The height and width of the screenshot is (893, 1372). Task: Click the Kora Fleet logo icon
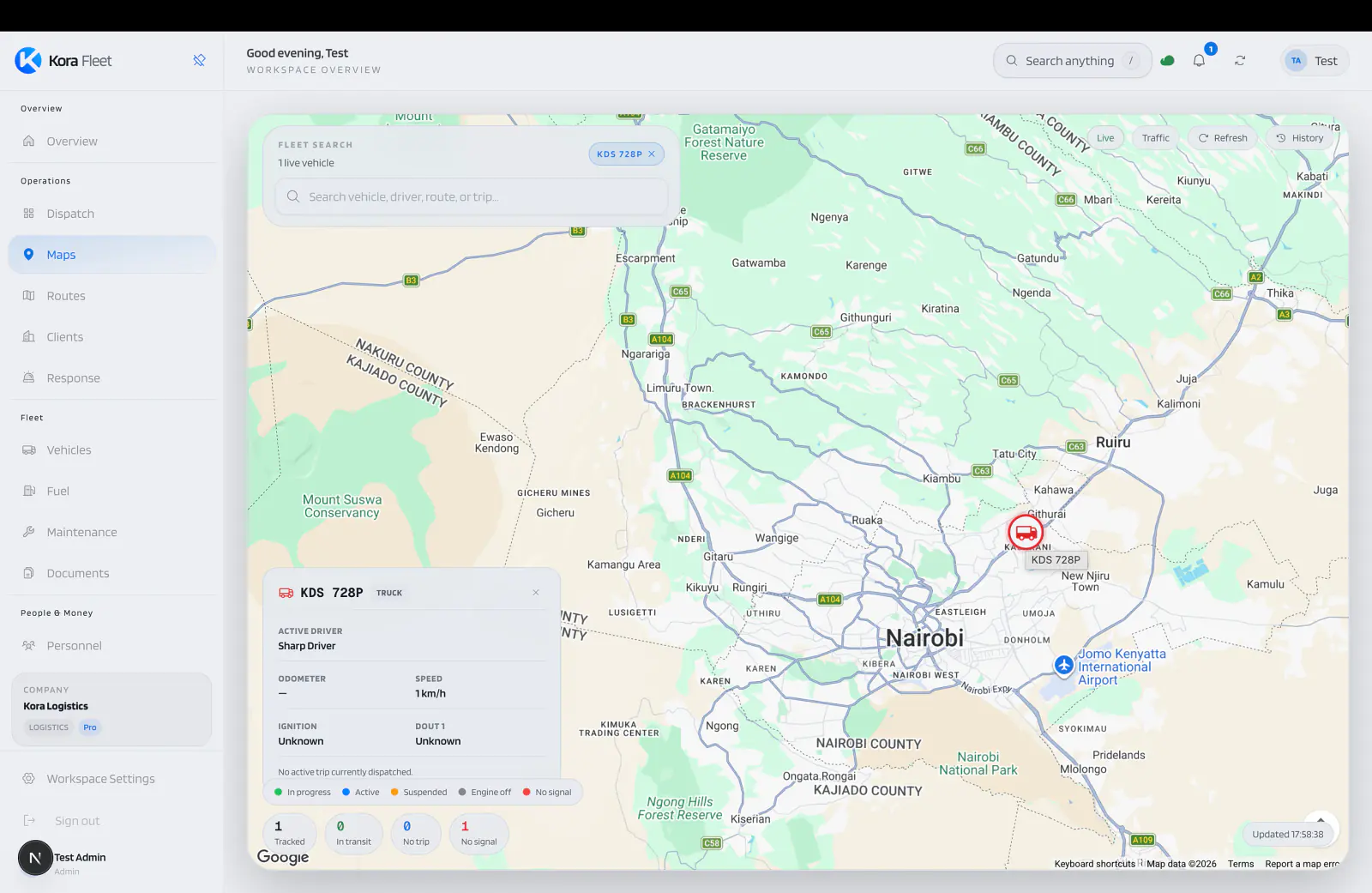coord(28,60)
